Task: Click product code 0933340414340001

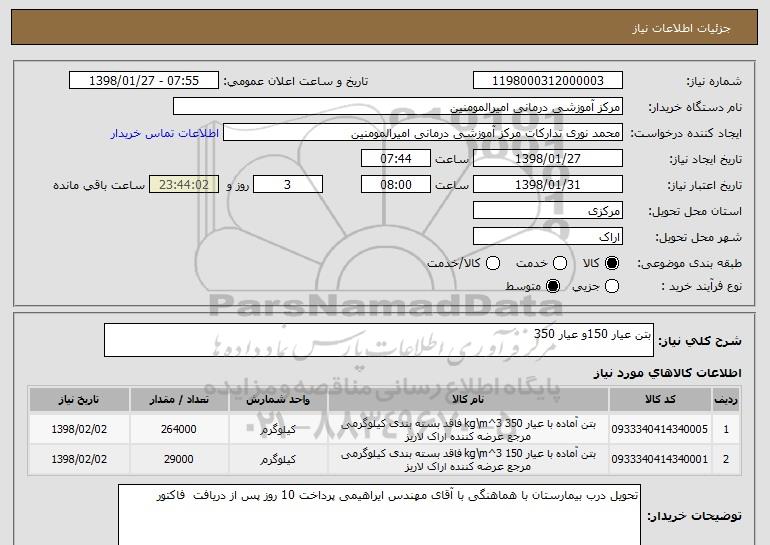Action: click(660, 459)
